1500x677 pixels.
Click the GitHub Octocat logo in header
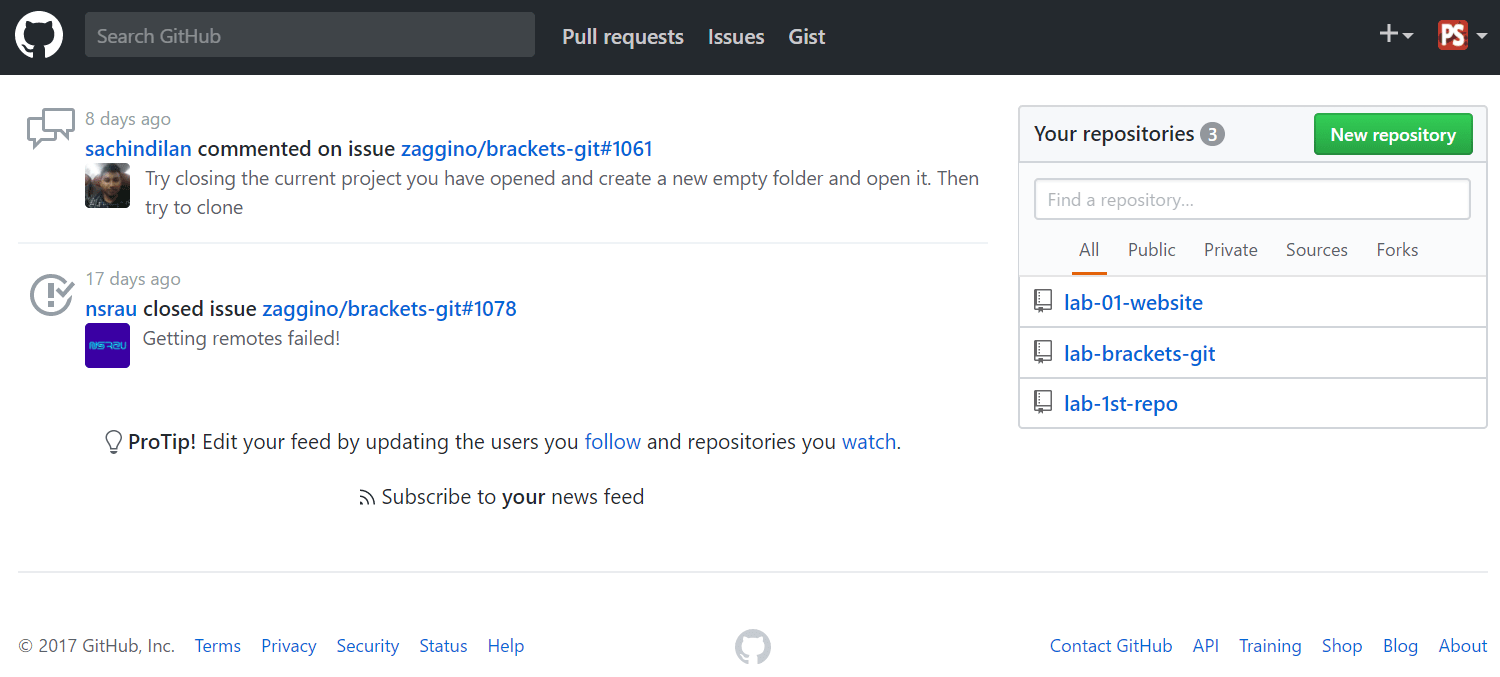tap(39, 36)
